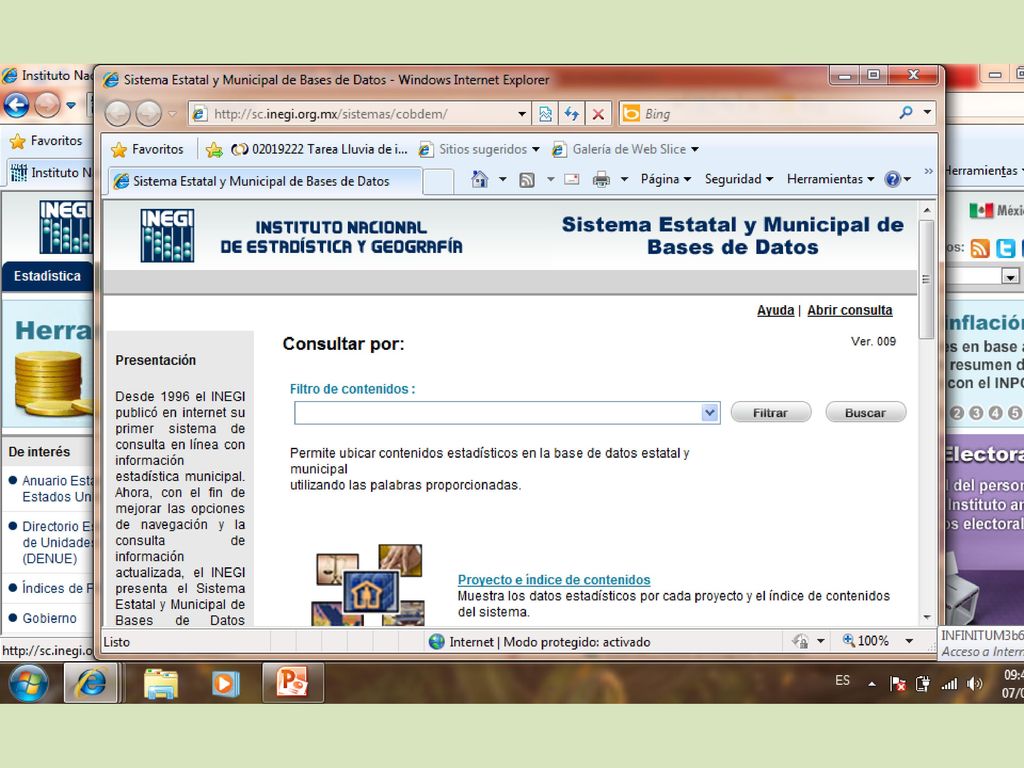The image size is (1024, 768).
Task: Open PowerPoint from the taskbar
Action: 293,682
